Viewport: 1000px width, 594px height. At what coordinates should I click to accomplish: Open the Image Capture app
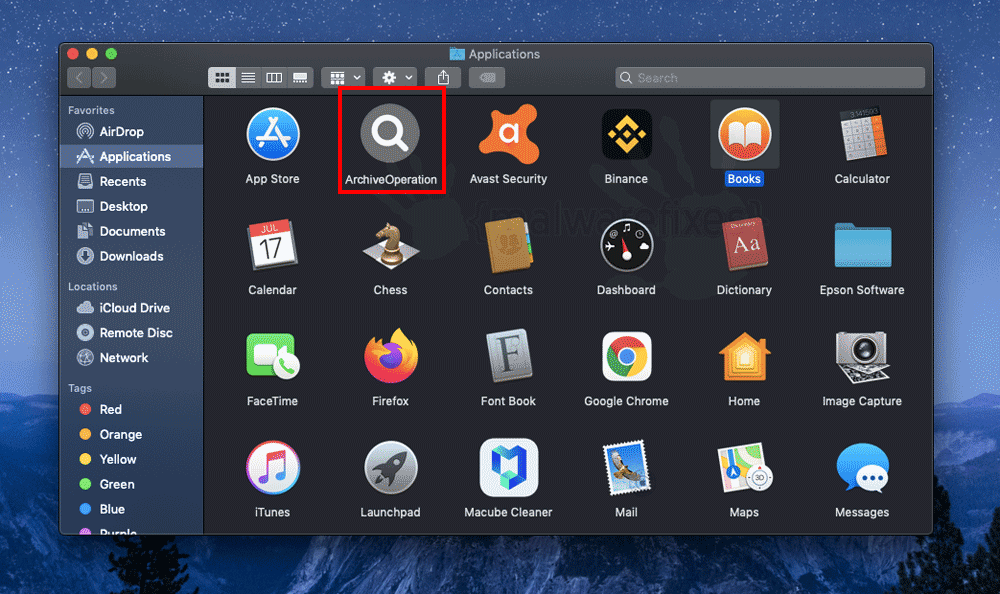tap(862, 356)
